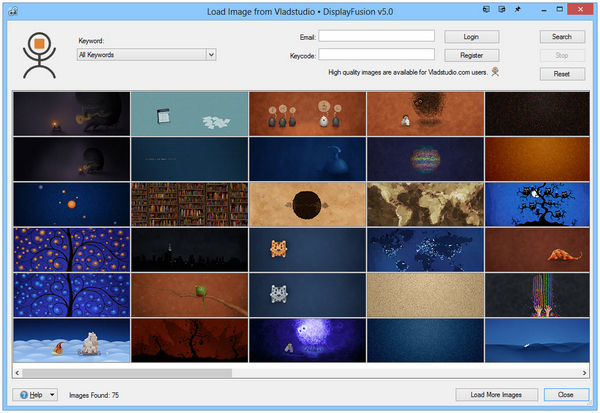Select the green bird on branch thumbnail
The width and height of the screenshot is (600, 413).
coord(189,295)
